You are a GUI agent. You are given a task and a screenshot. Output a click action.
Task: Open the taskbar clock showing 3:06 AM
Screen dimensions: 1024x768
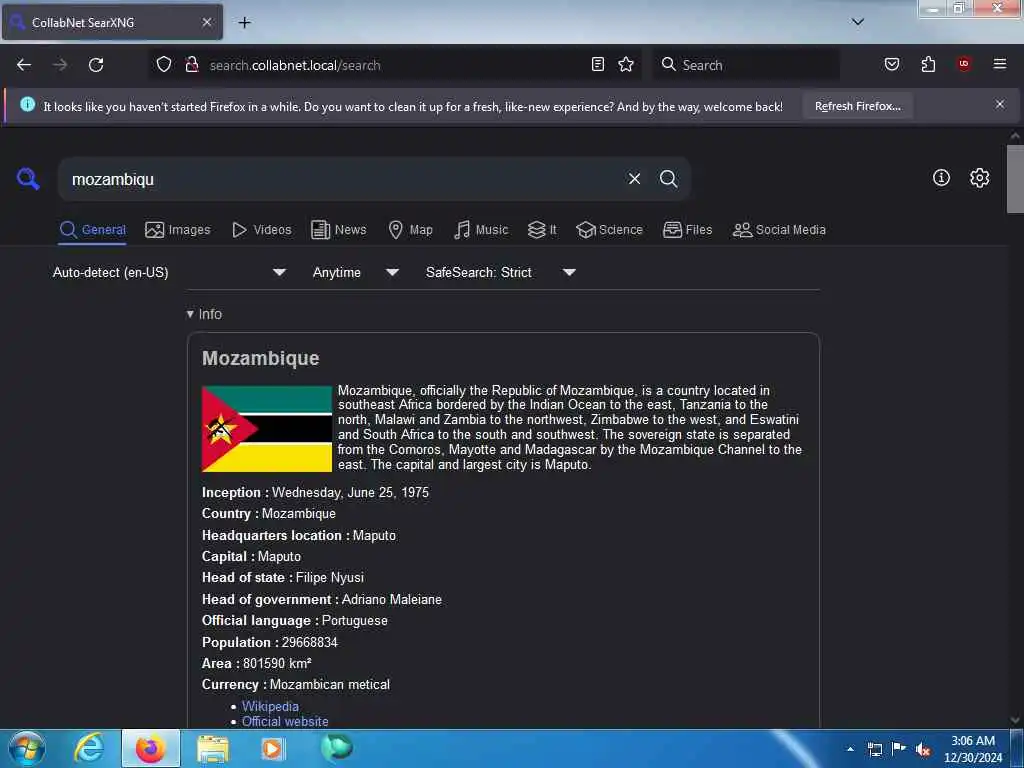(x=973, y=749)
